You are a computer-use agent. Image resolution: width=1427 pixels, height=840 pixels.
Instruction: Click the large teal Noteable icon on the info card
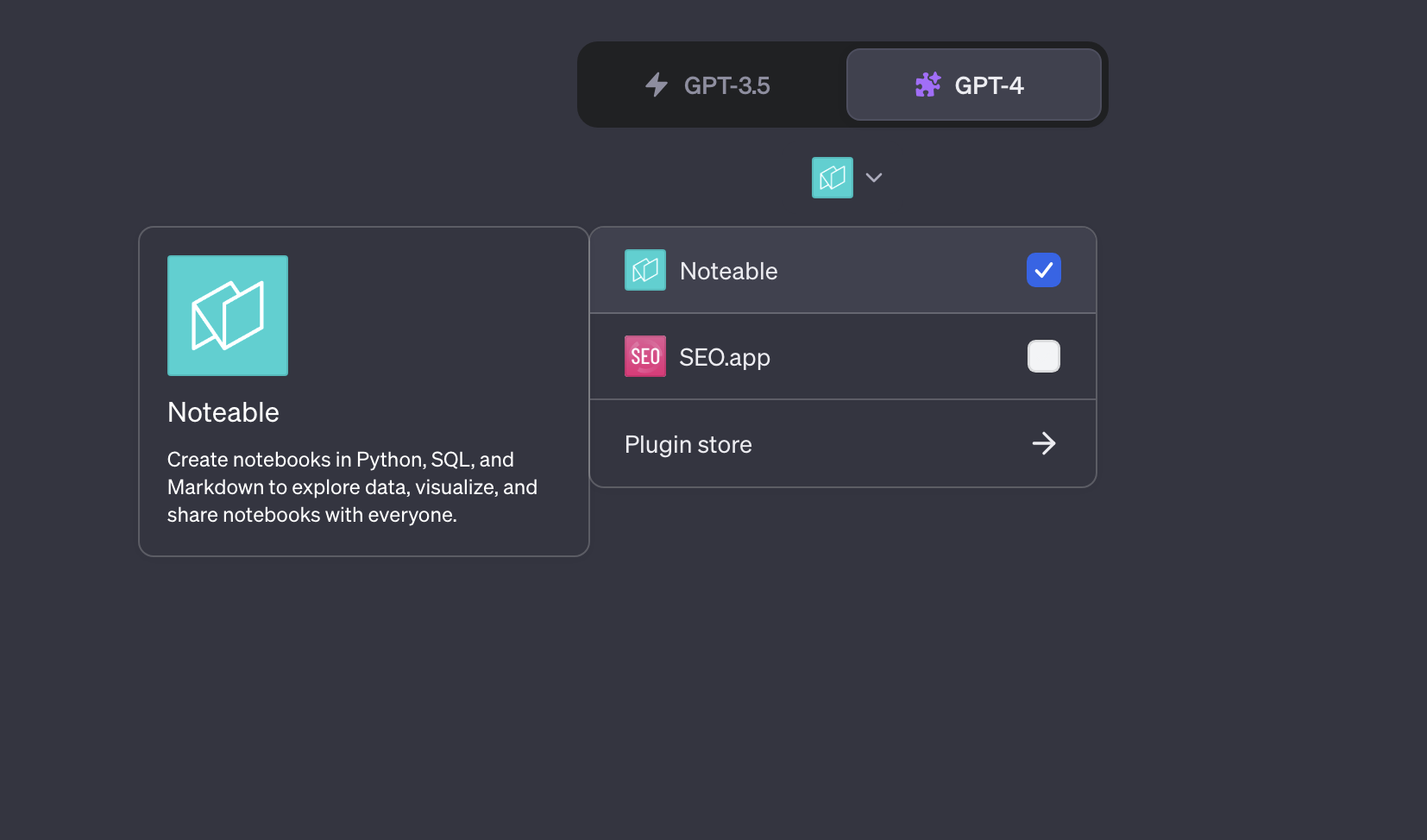point(227,315)
